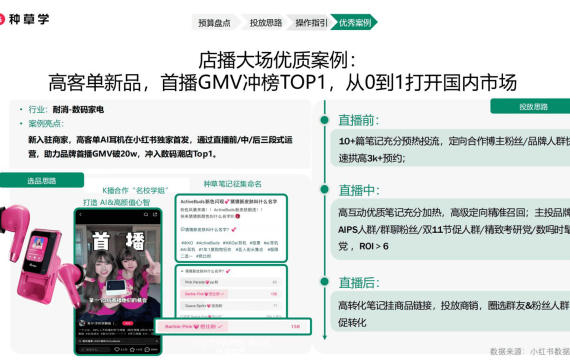Select the Pink Parade poll option
The width and height of the screenshot is (570, 360).
(x=230, y=282)
